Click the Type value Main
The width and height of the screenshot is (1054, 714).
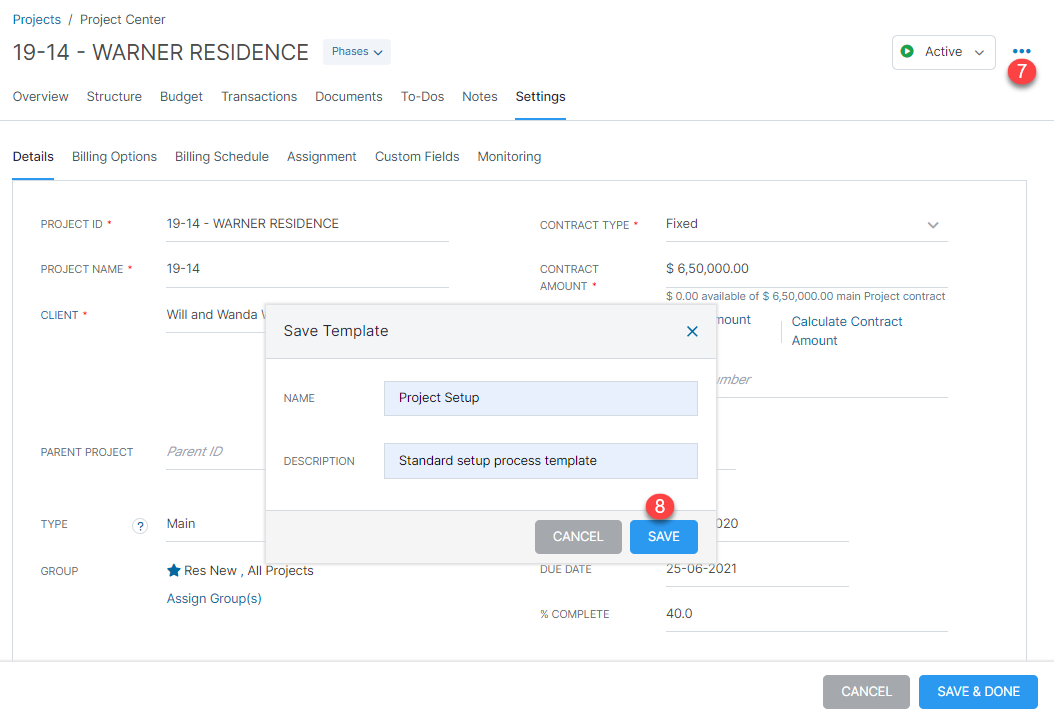point(181,524)
